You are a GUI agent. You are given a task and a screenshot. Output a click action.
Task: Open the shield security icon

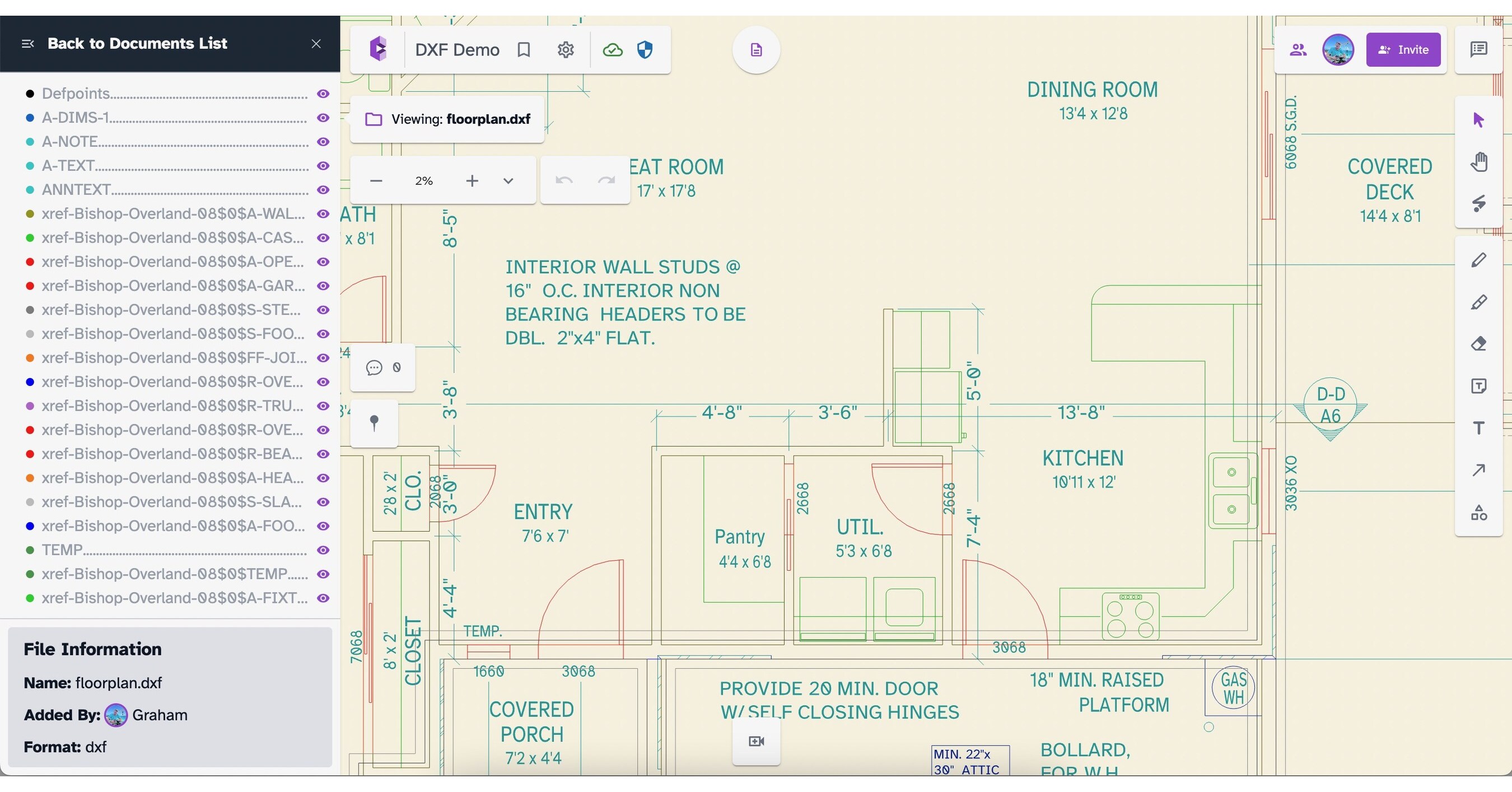point(644,49)
